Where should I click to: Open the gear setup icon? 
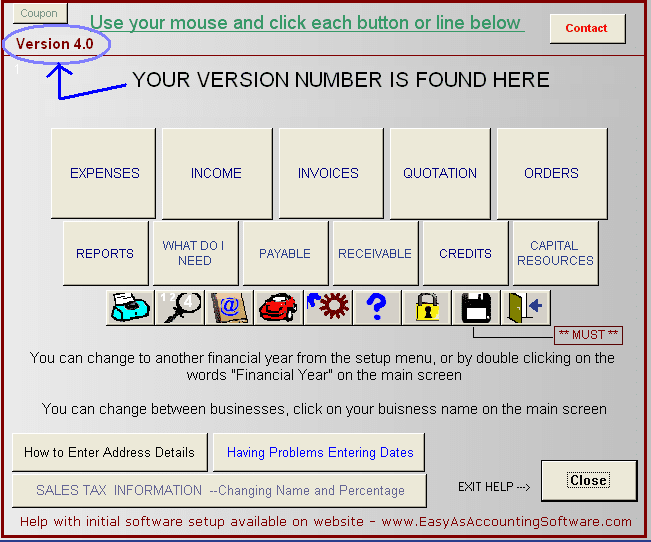328,307
